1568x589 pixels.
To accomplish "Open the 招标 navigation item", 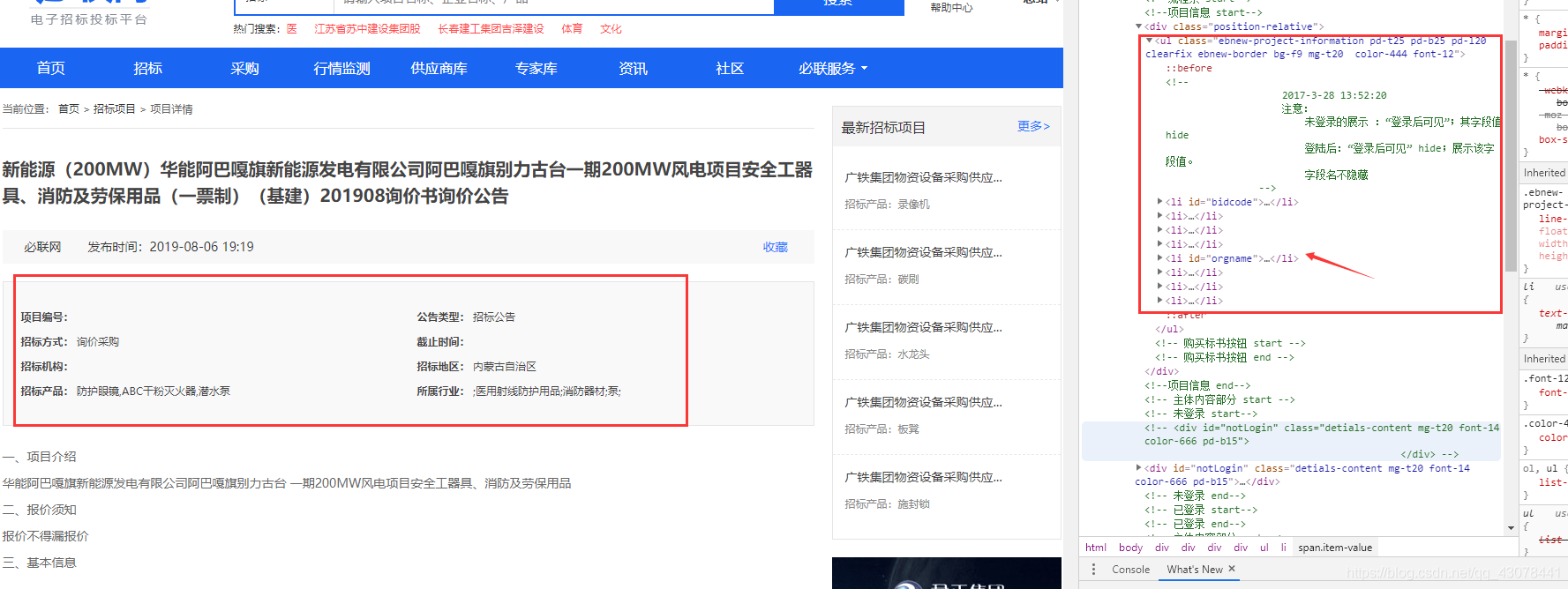I will 147,68.
